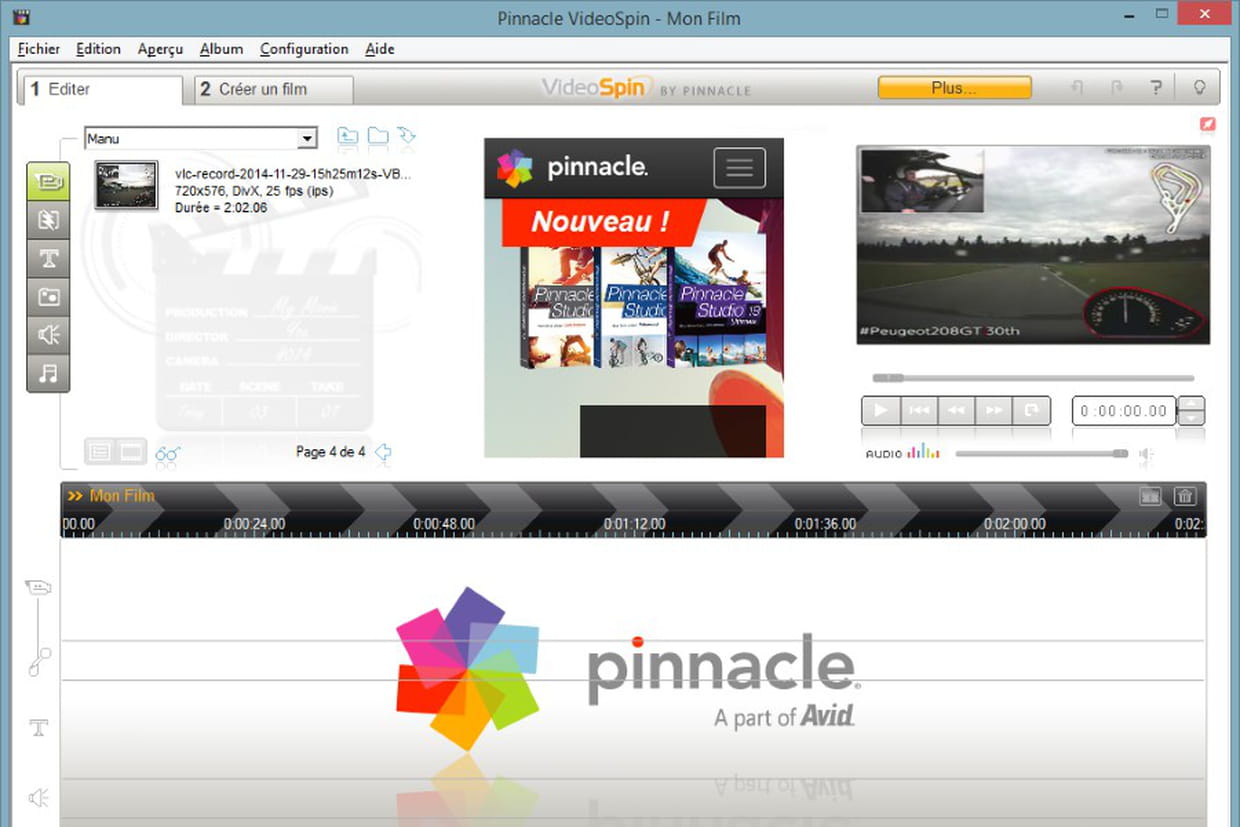The height and width of the screenshot is (827, 1240).
Task: Click the "720x576, DivX, 25 fps" text
Action: click(254, 190)
